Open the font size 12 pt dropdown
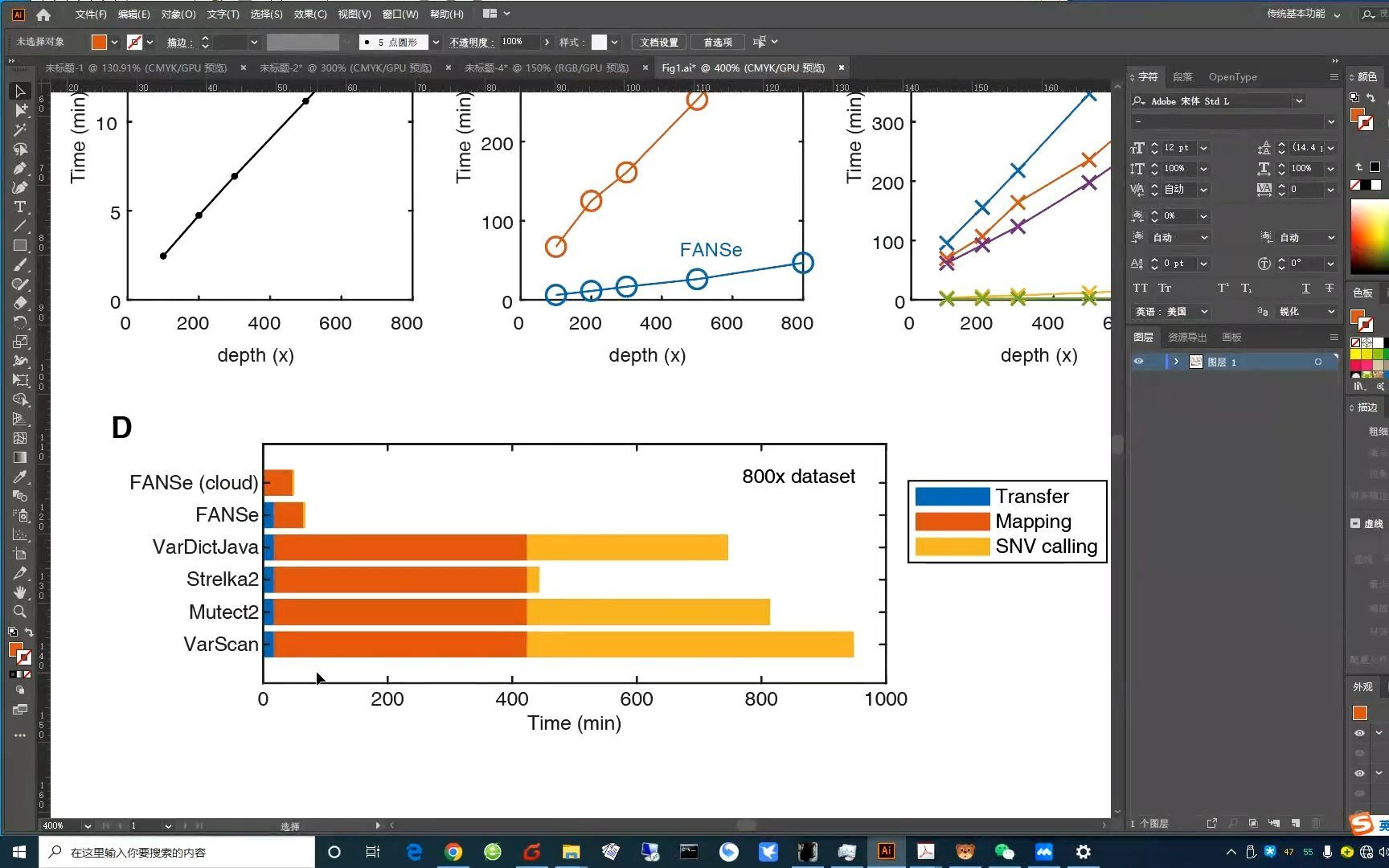 click(x=1203, y=148)
